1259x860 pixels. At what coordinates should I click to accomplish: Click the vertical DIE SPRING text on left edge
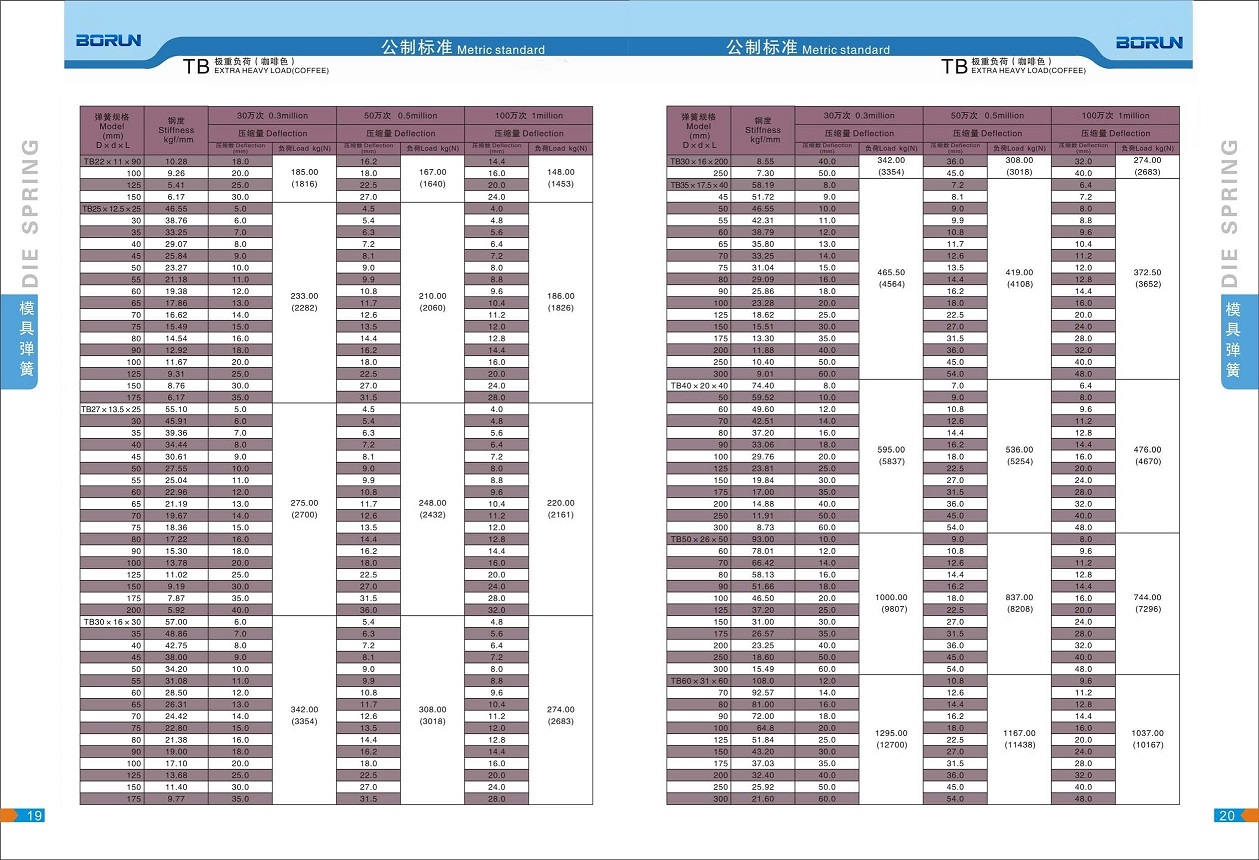(29, 212)
